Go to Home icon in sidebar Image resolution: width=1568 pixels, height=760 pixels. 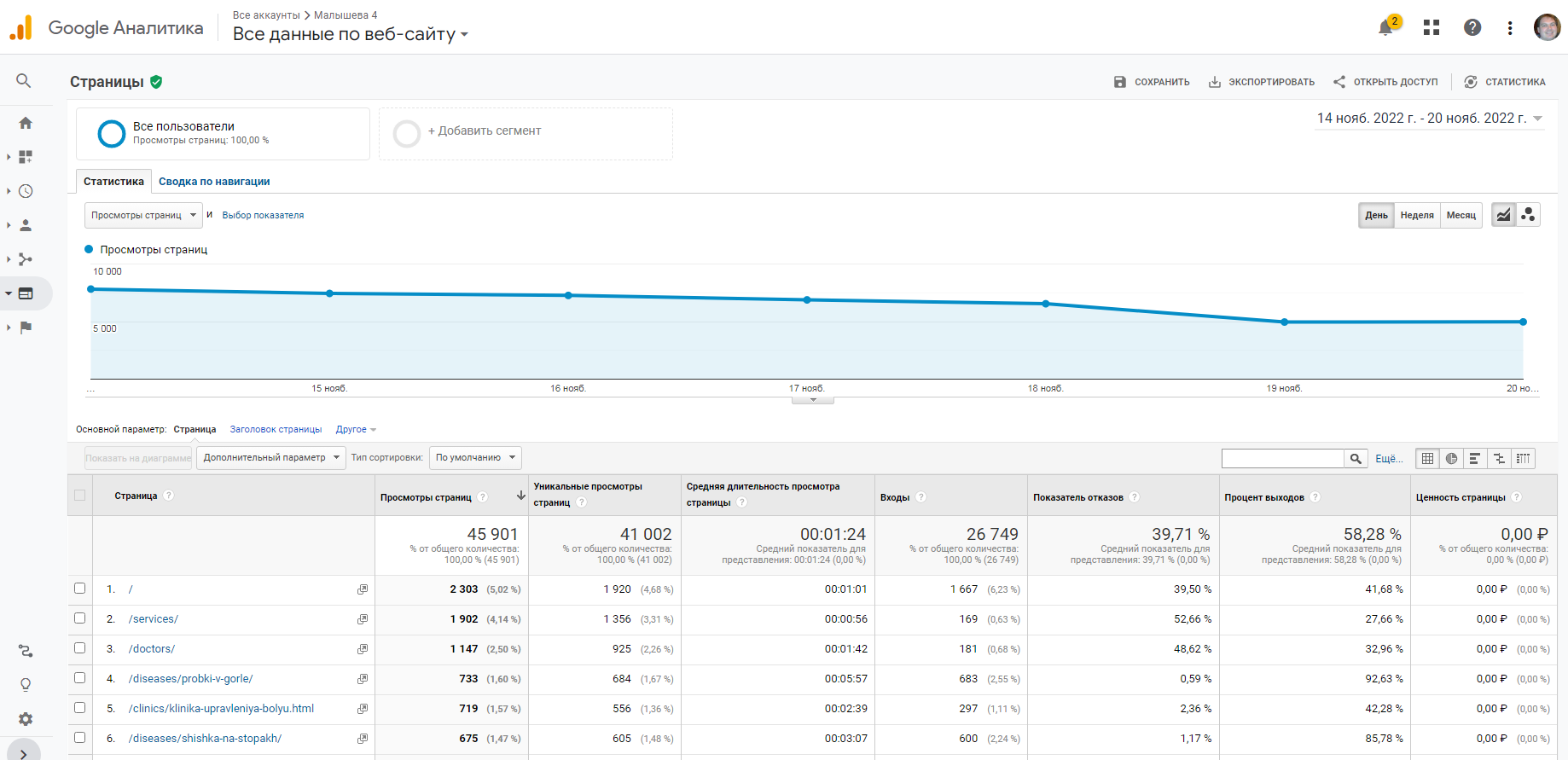click(x=26, y=123)
